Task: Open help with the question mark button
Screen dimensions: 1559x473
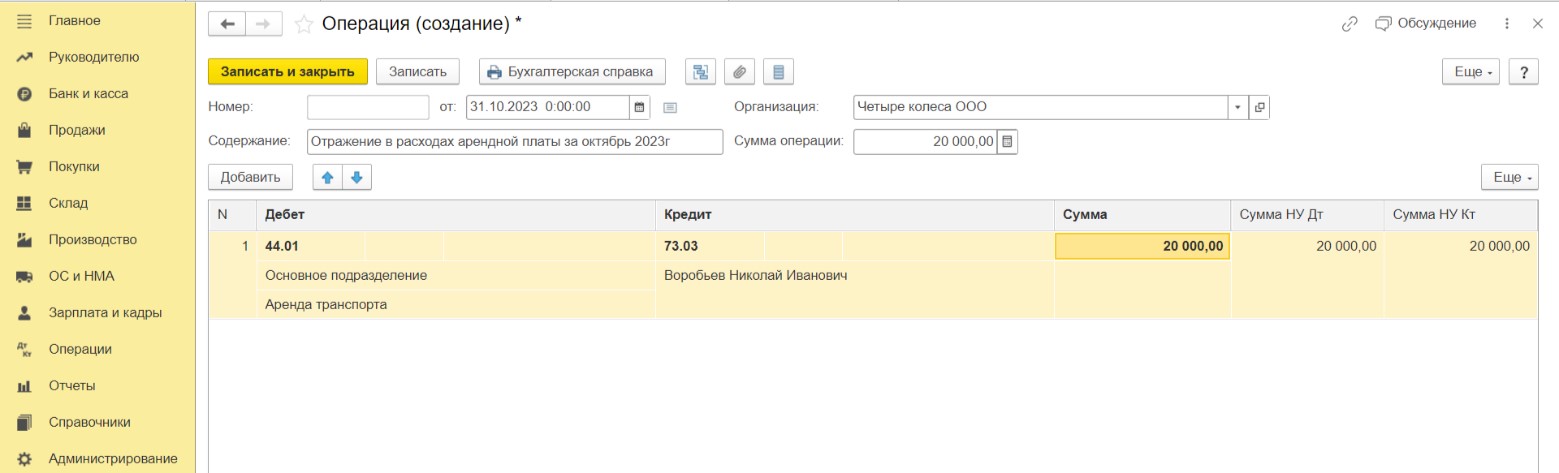Action: point(1523,72)
